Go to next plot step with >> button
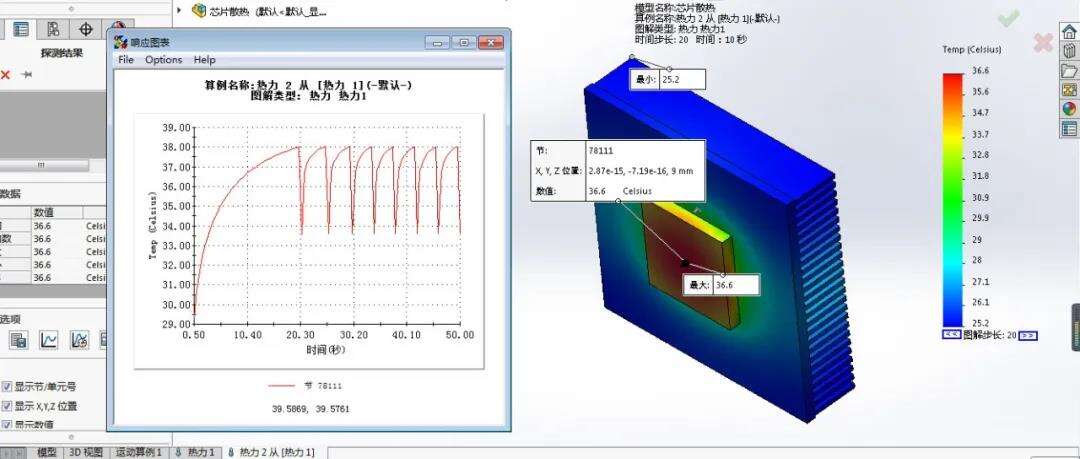The image size is (1080, 459). pos(1027,336)
